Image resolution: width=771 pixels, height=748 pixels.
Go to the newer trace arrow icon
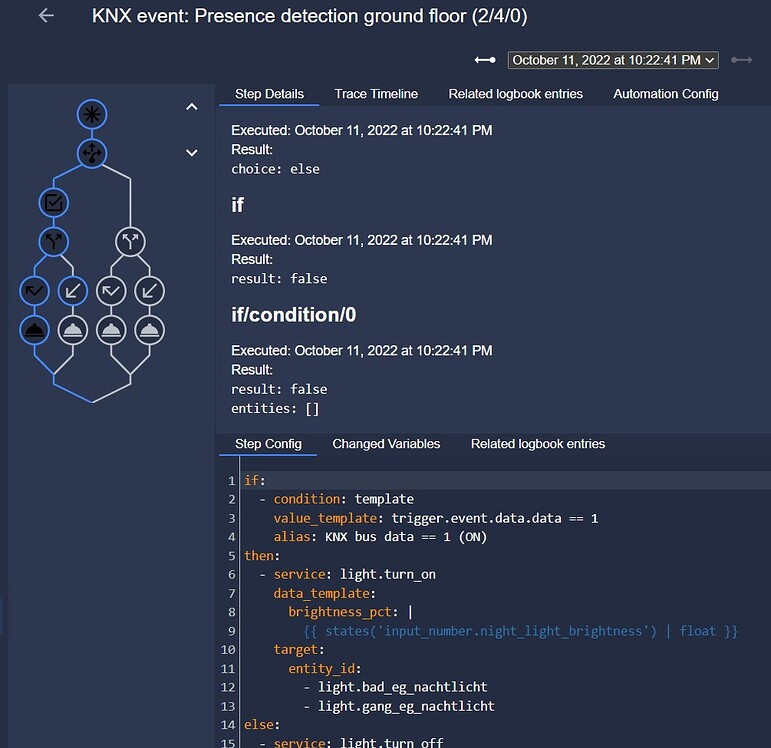741,60
